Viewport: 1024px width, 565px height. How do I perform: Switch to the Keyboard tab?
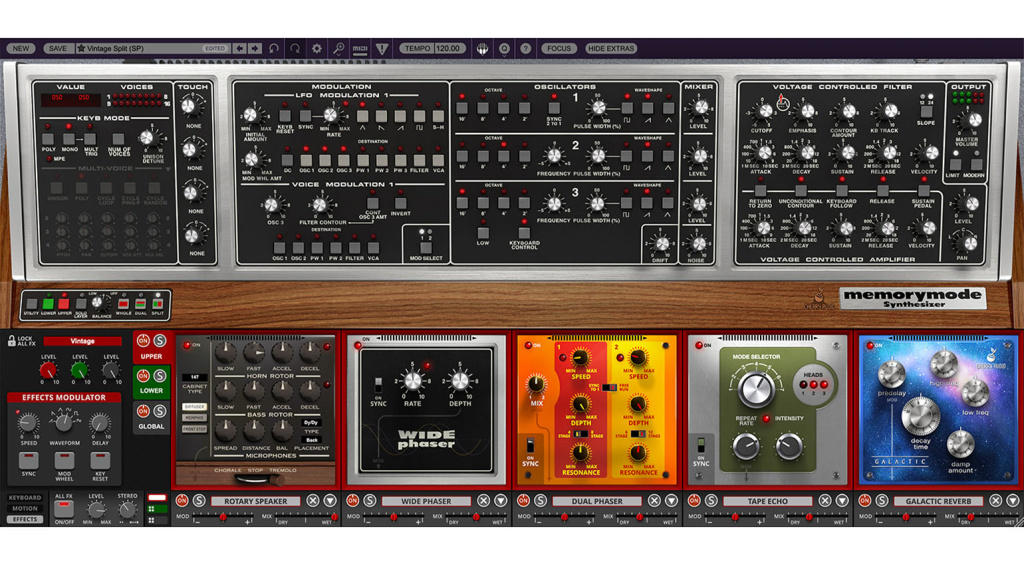pos(25,498)
